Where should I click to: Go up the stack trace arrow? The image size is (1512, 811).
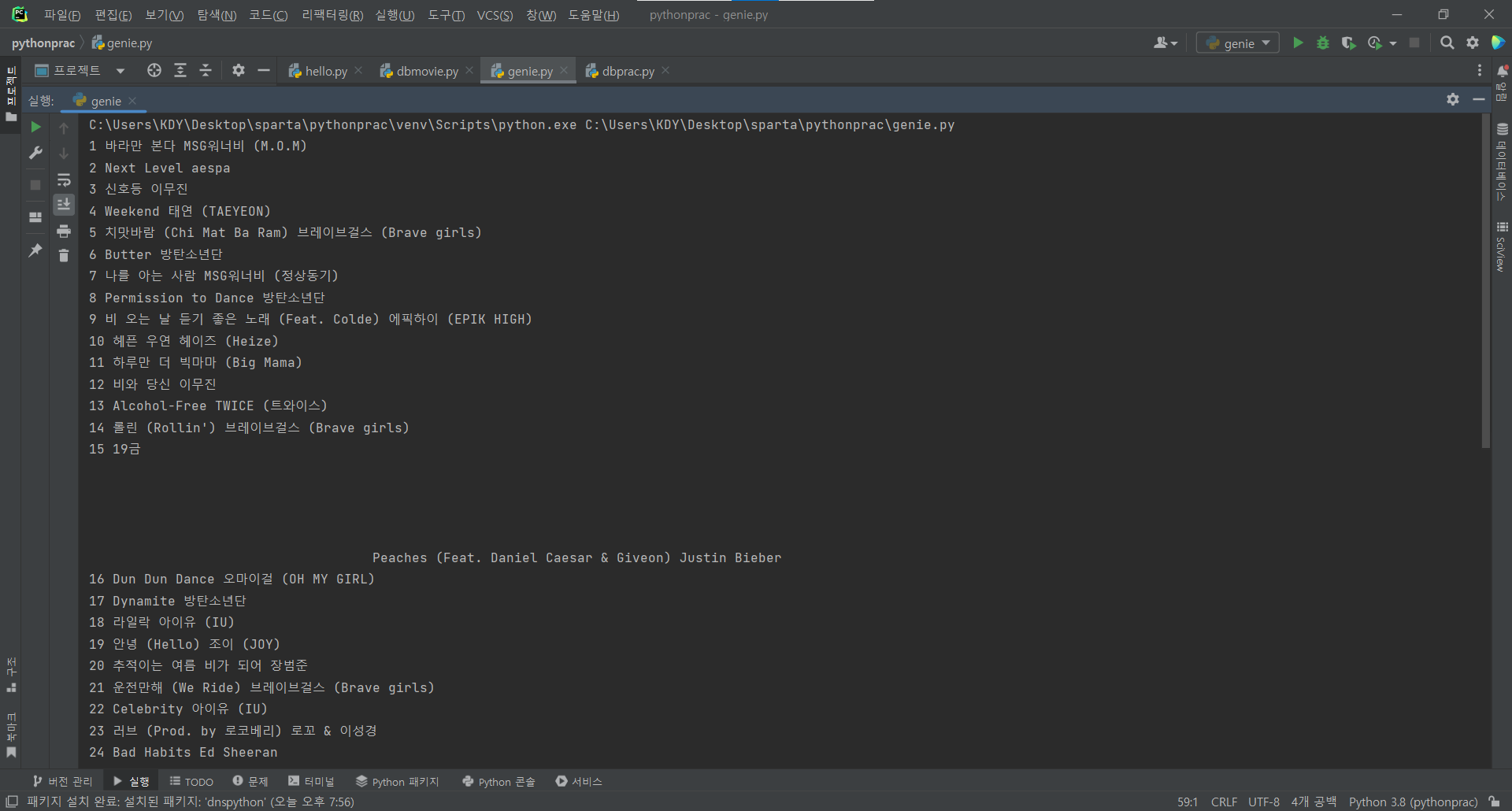click(64, 128)
